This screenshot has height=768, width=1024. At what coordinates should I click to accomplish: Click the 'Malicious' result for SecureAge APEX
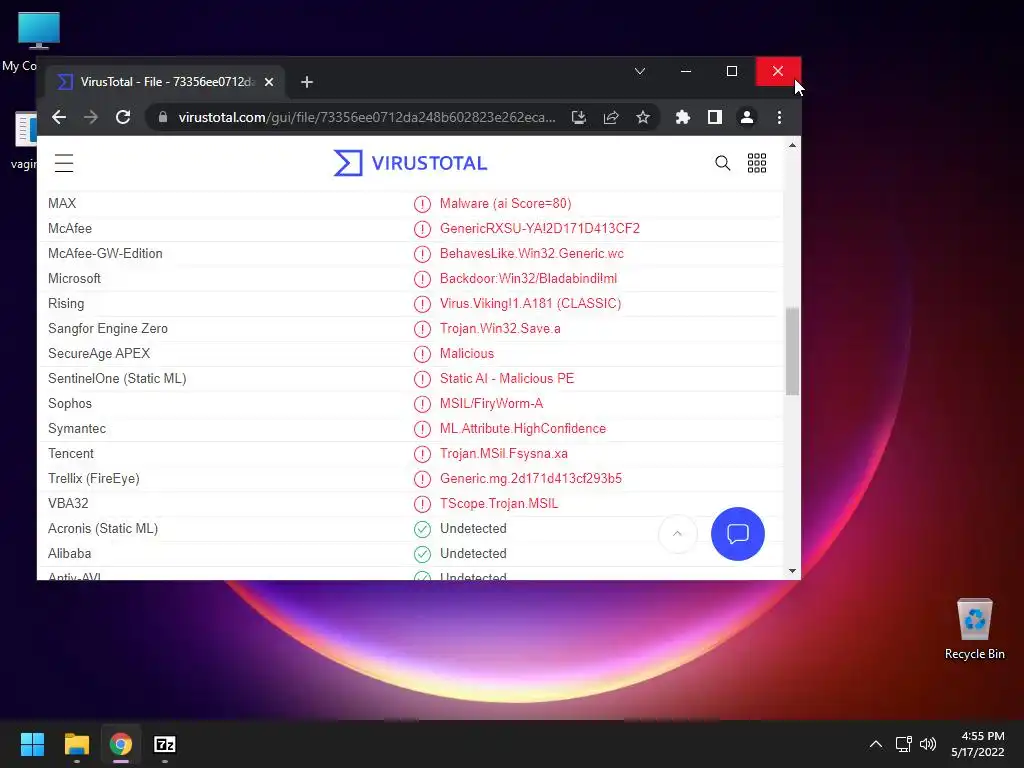466,353
